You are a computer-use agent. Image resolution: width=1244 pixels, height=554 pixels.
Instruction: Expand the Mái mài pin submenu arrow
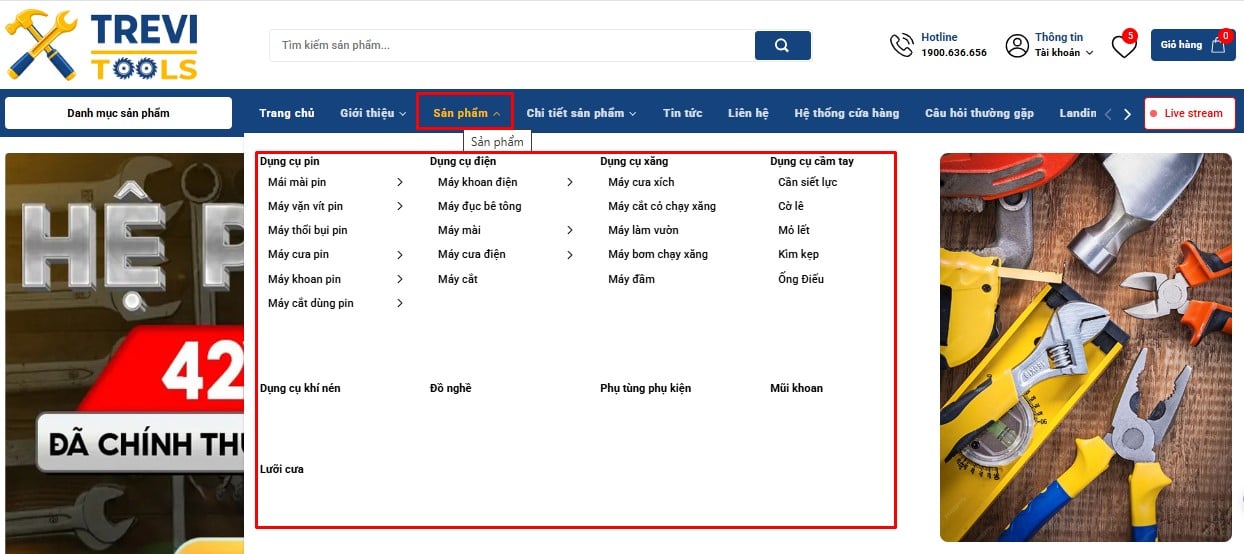tap(400, 182)
